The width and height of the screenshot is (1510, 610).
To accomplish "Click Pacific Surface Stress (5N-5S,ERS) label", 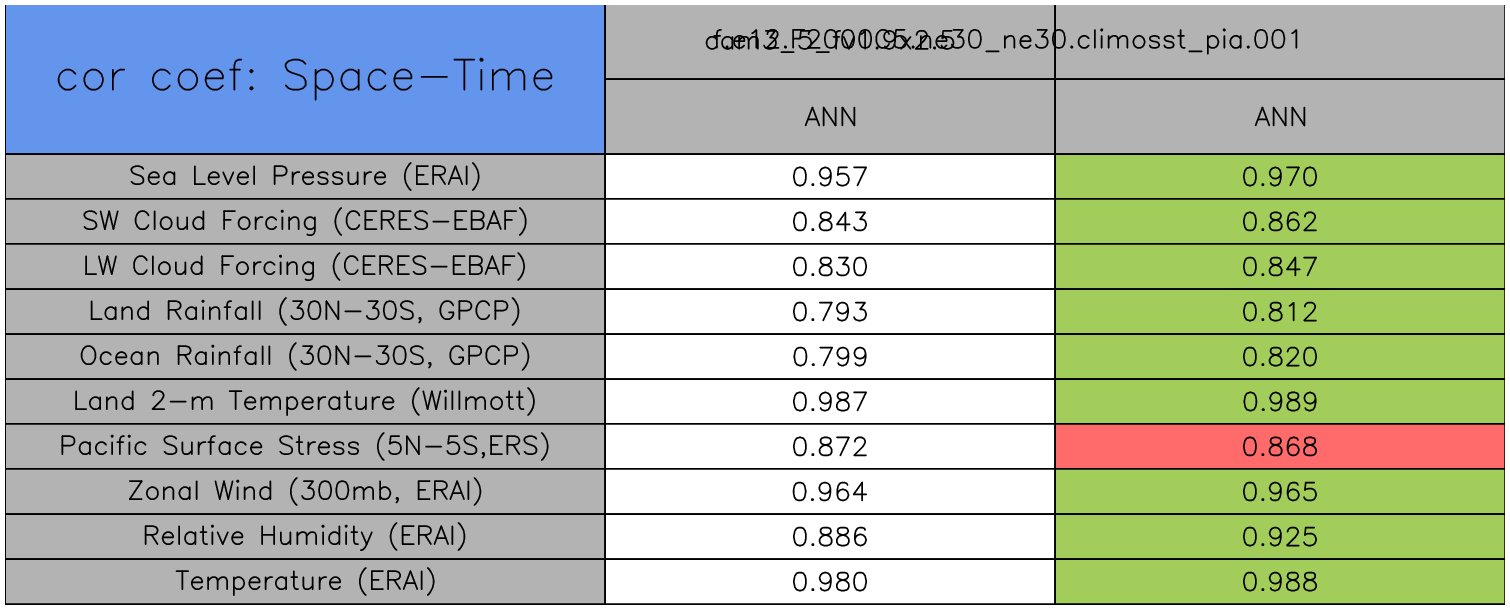I will [305, 446].
